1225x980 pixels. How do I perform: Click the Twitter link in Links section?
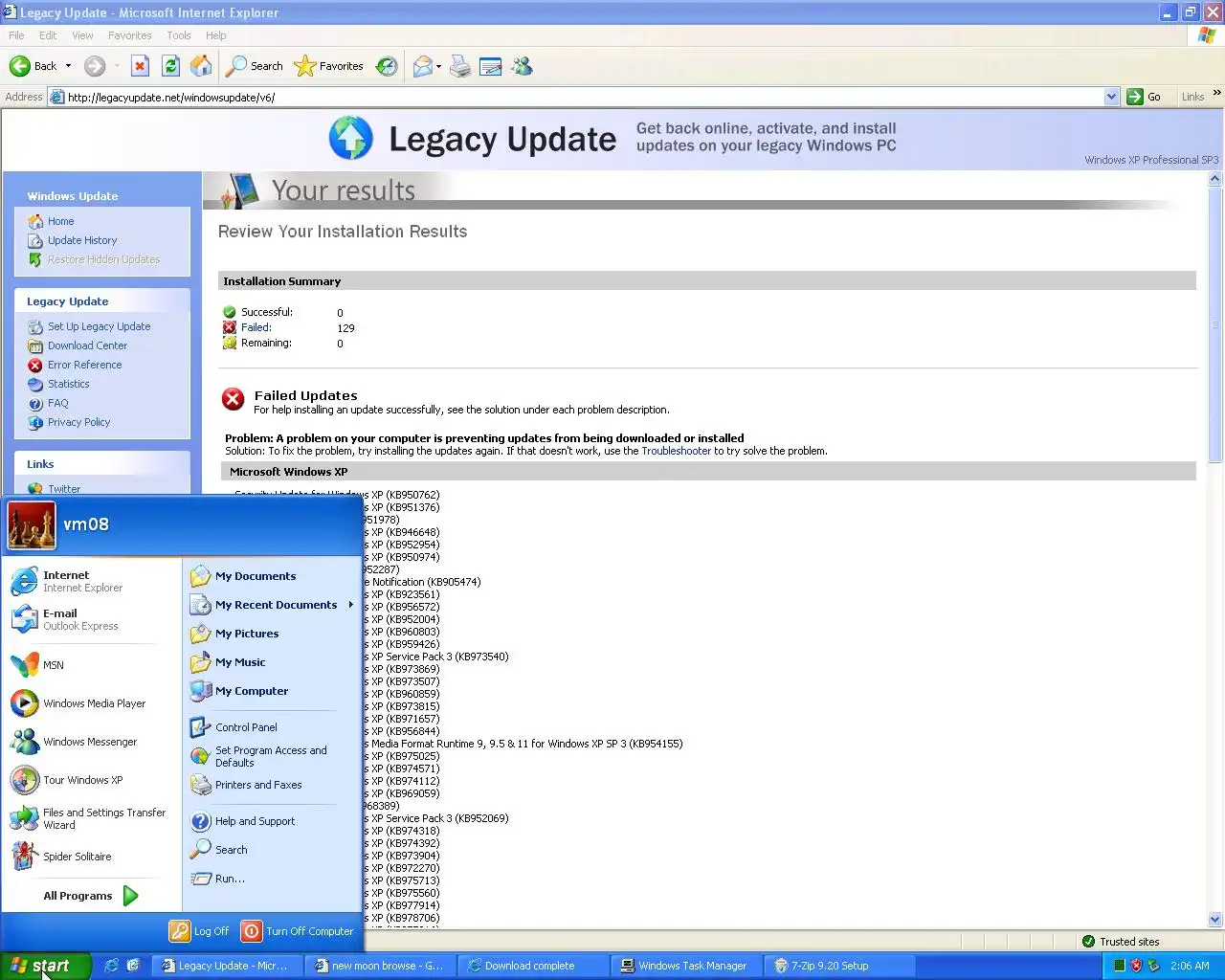pos(64,489)
